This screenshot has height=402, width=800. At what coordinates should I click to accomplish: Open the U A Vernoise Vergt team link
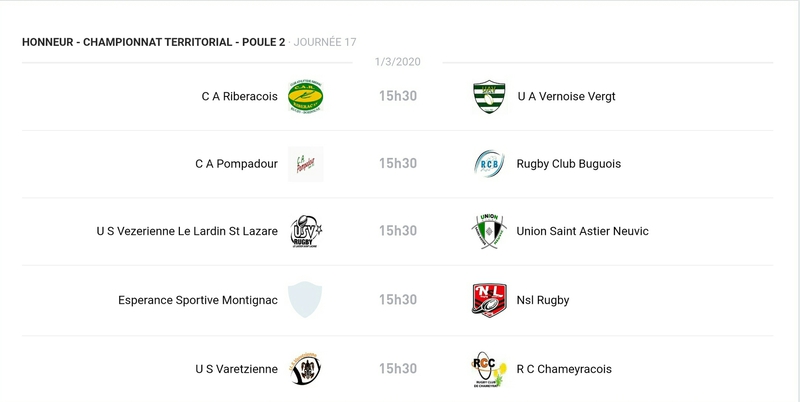pyautogui.click(x=566, y=96)
